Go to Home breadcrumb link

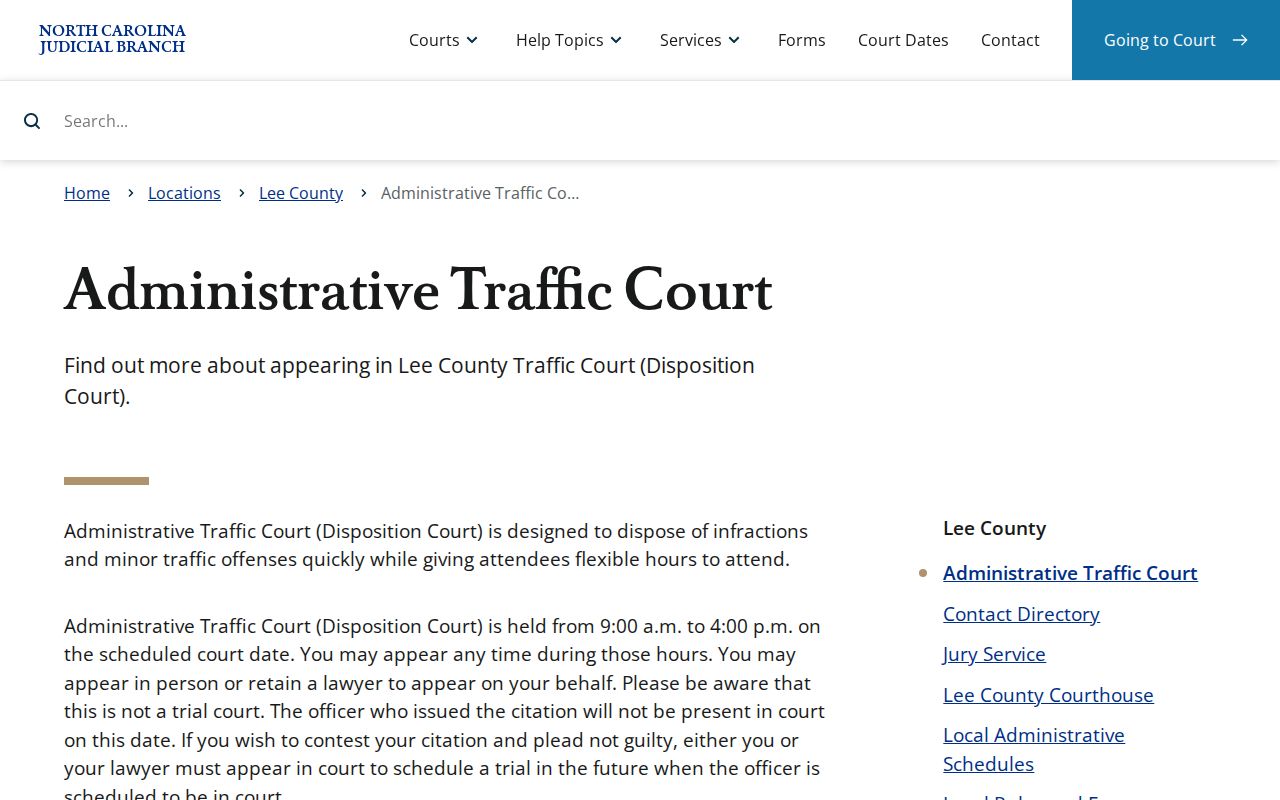click(x=87, y=193)
